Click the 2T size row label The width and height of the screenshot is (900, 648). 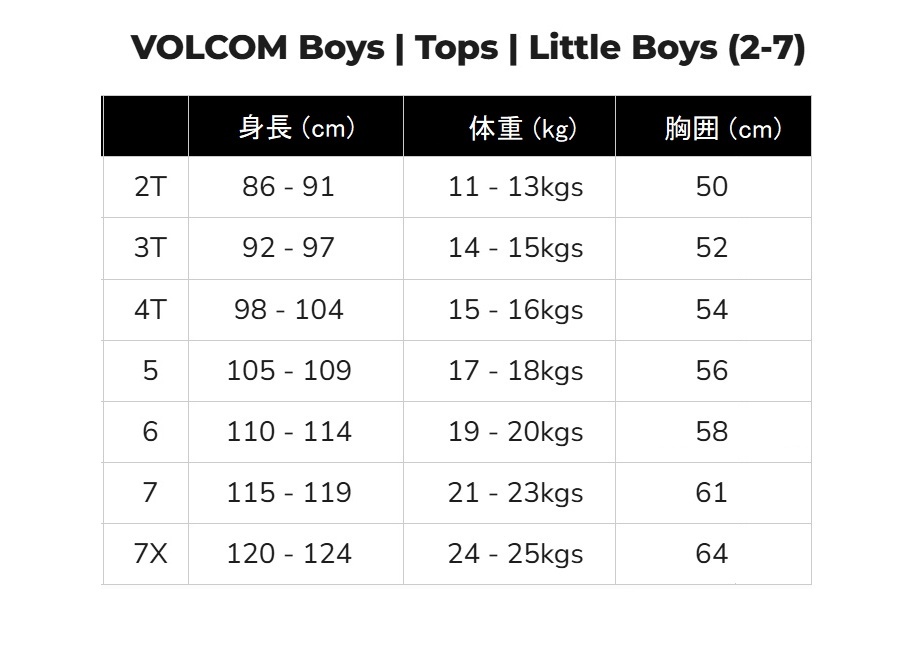click(x=150, y=187)
